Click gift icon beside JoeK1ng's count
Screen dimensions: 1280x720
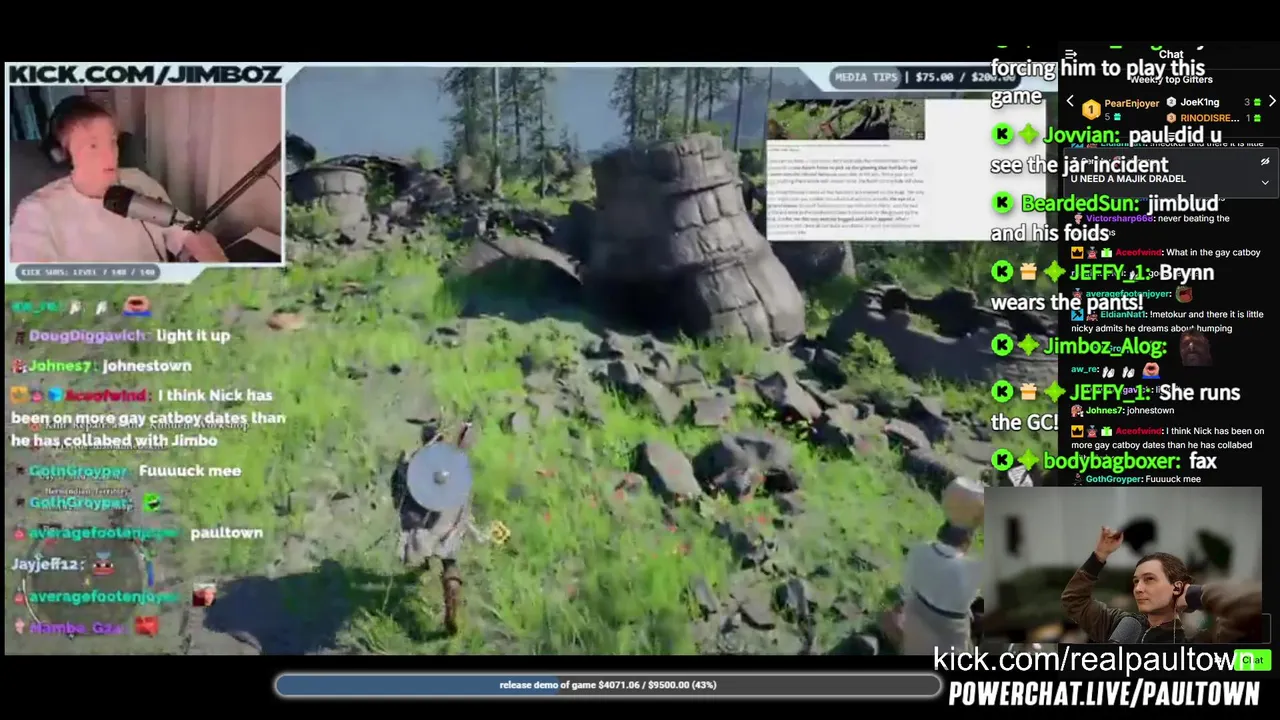[1256, 102]
